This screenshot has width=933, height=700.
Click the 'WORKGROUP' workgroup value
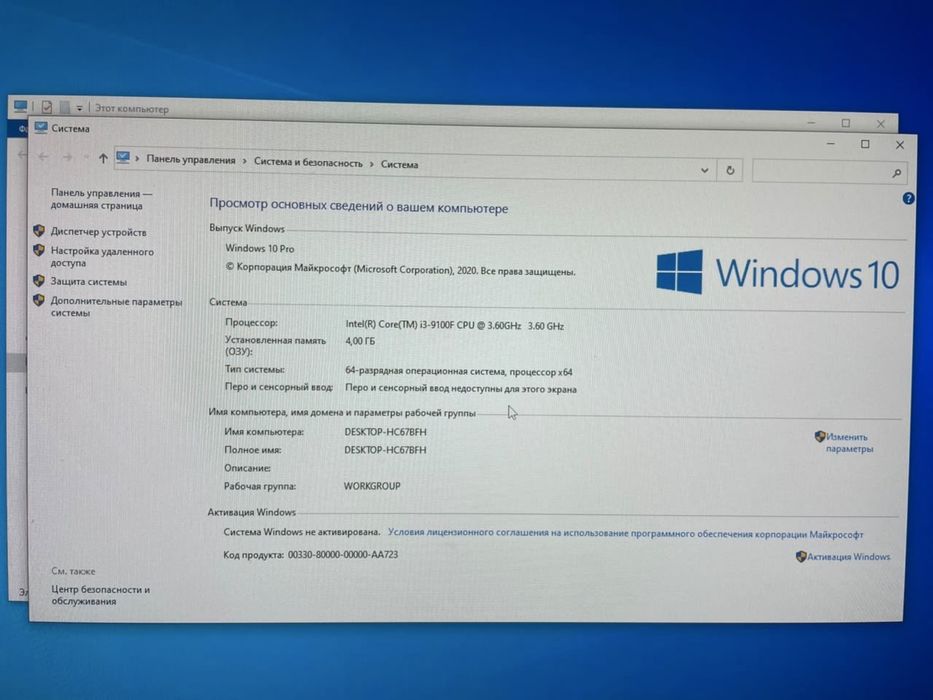(372, 486)
